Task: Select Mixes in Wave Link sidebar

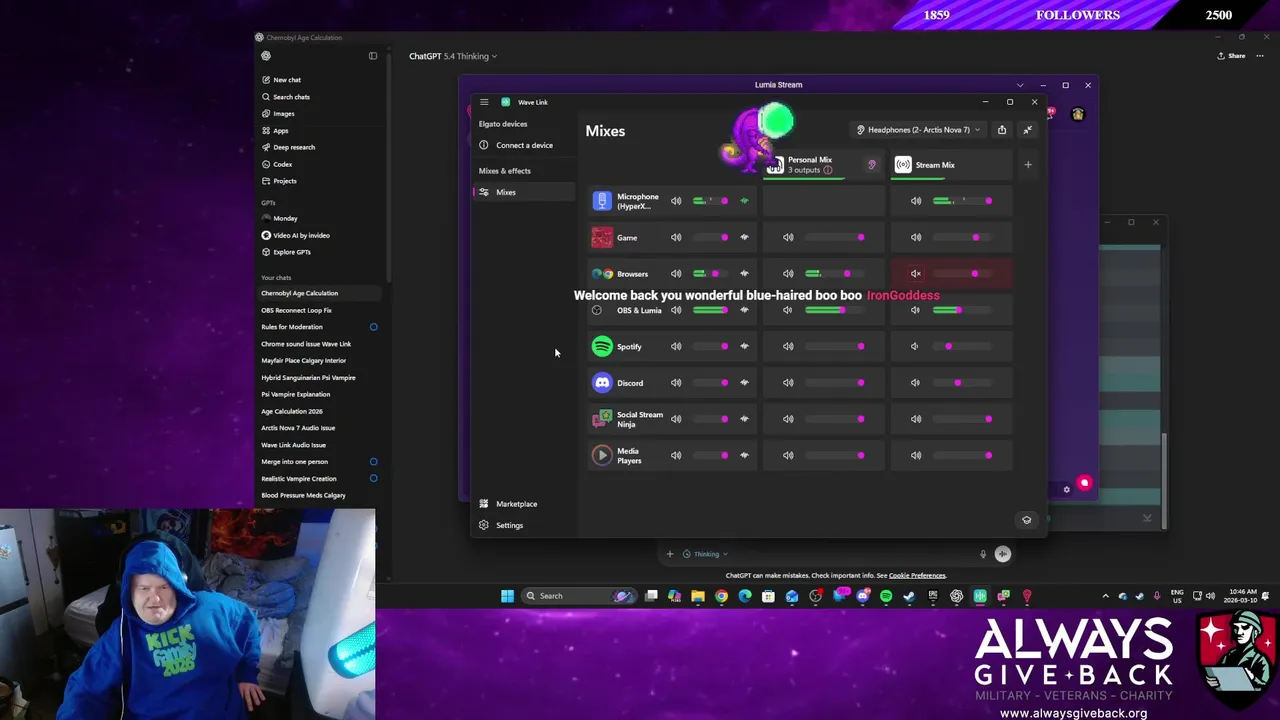Action: (x=525, y=192)
